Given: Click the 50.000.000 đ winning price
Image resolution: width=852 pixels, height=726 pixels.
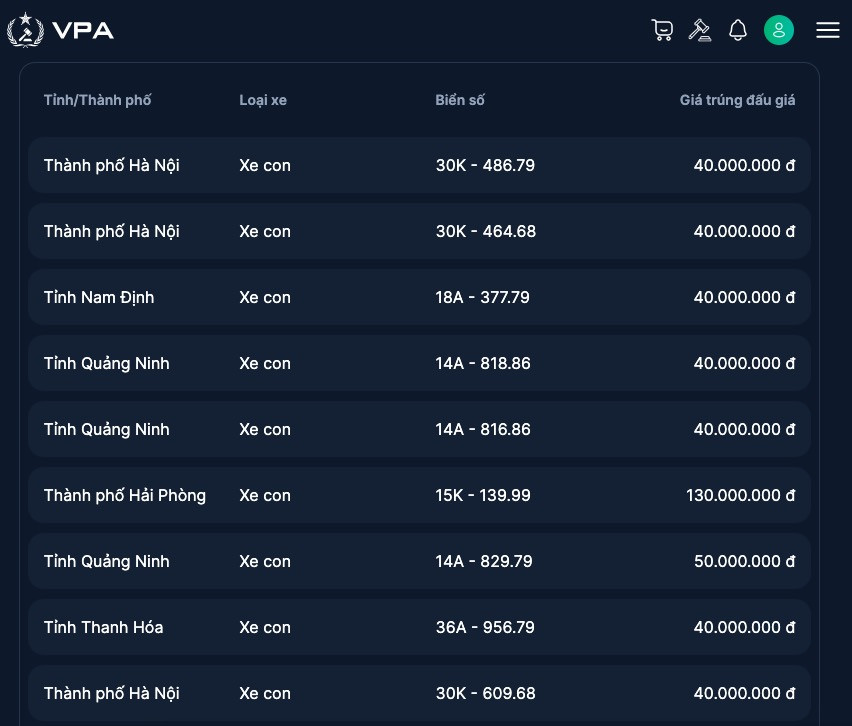Looking at the screenshot, I should 744,561.
